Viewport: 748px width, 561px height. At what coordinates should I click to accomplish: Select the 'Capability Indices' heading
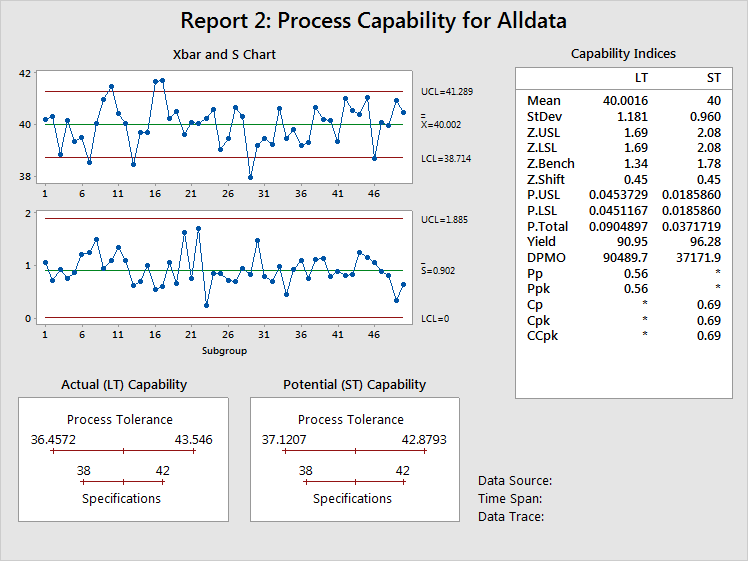[623, 53]
